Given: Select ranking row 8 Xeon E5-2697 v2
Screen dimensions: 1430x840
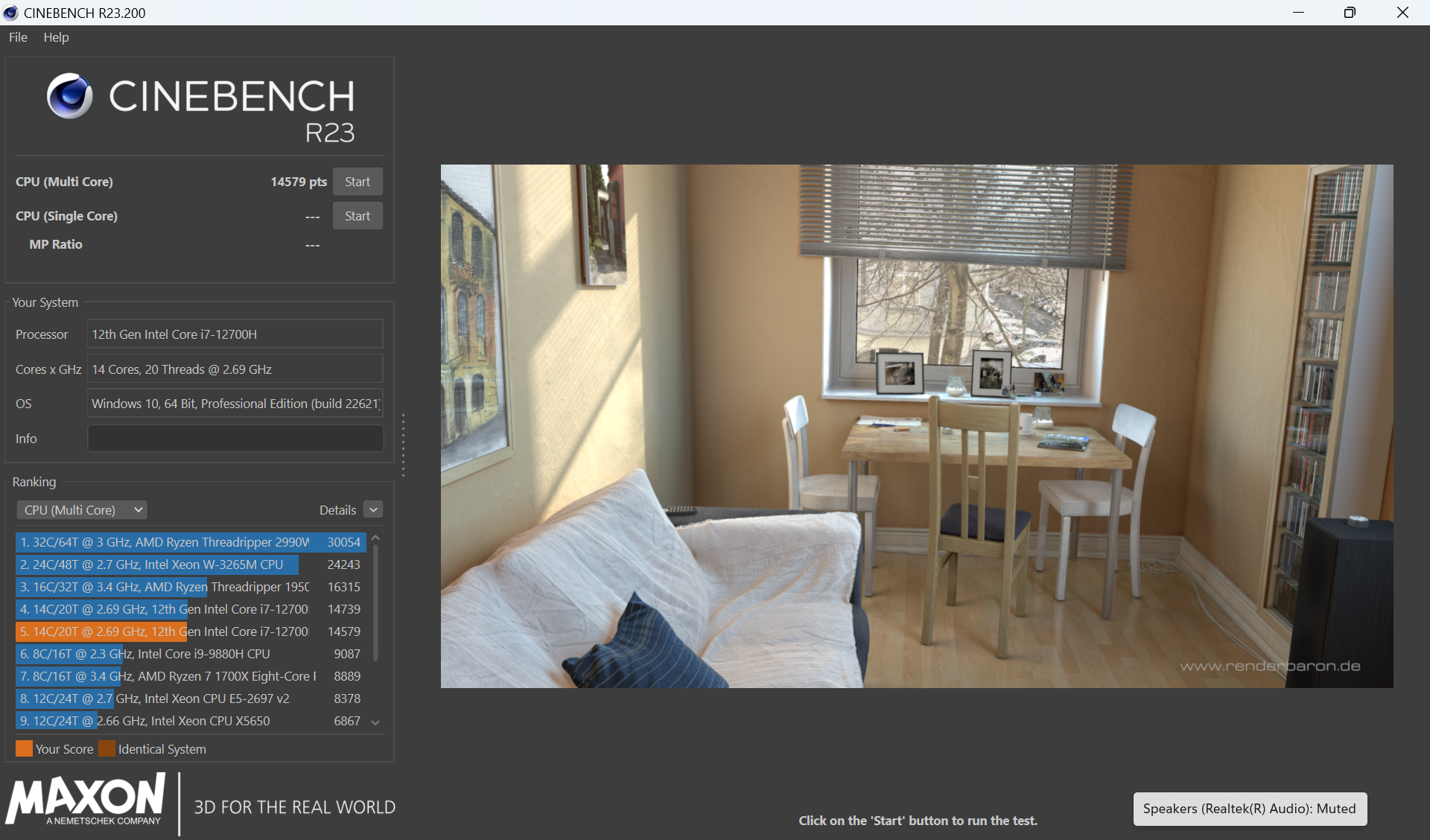Looking at the screenshot, I should [x=191, y=699].
